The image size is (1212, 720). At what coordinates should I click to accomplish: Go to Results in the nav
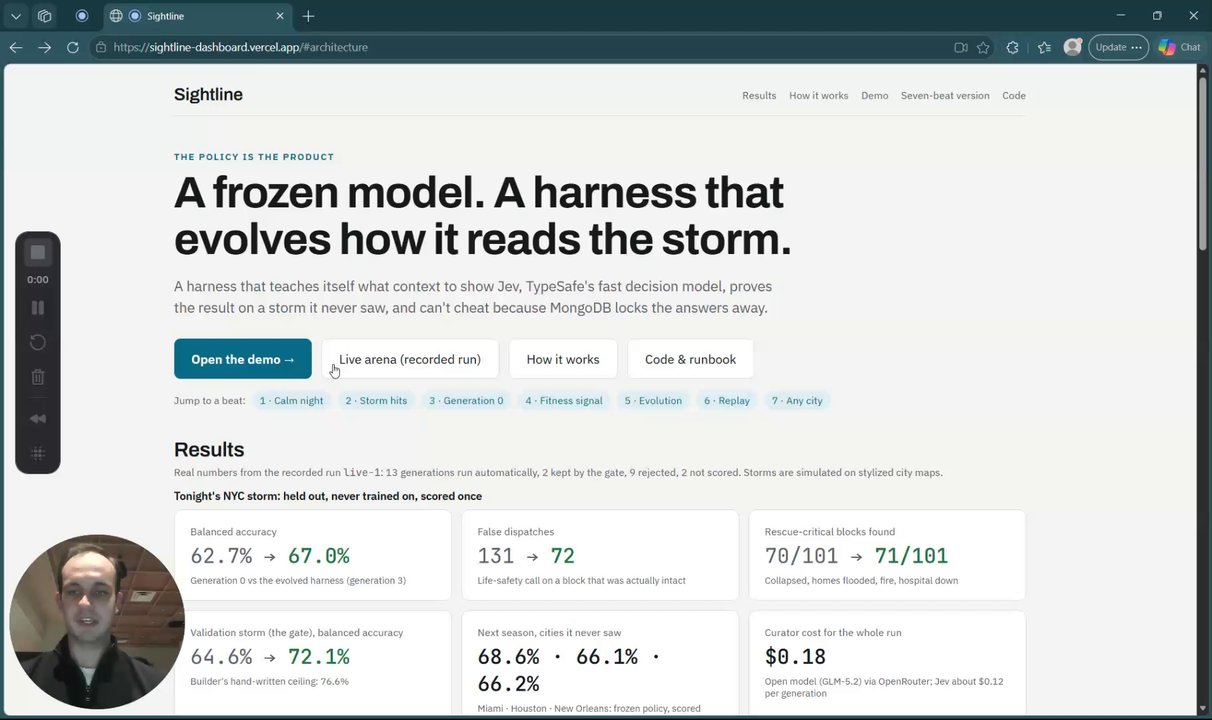[759, 96]
